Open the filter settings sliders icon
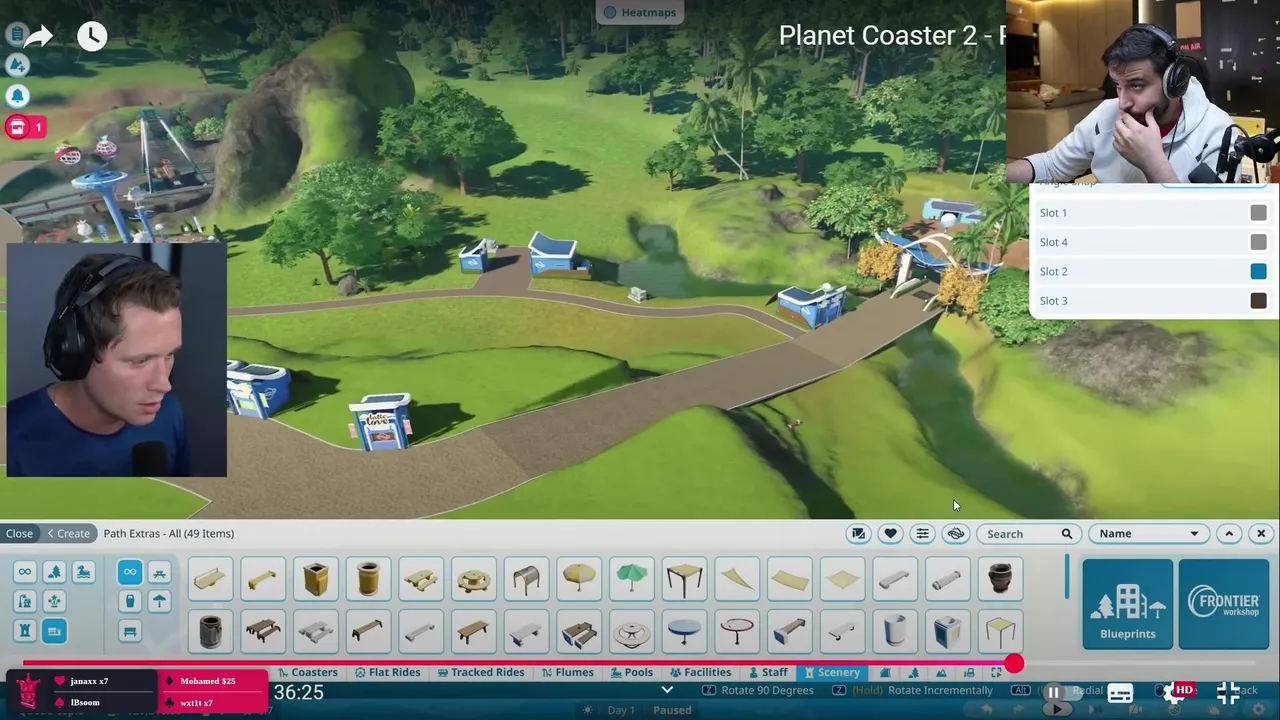Image resolution: width=1280 pixels, height=720 pixels. pos(922,534)
